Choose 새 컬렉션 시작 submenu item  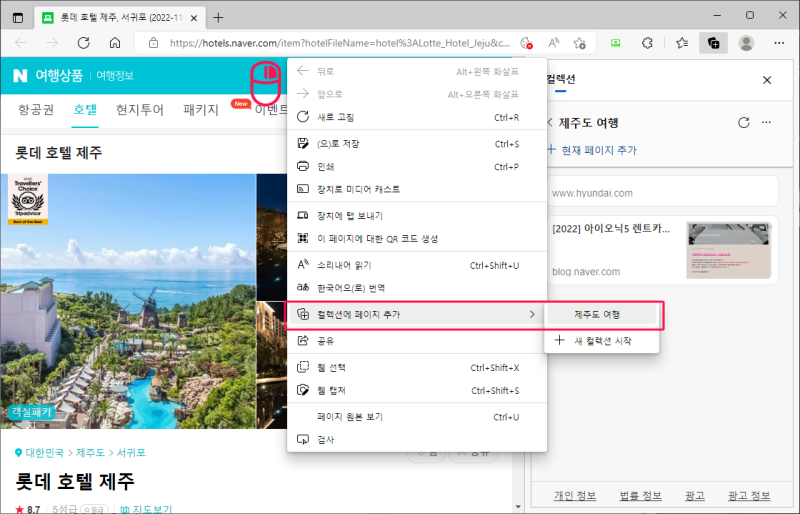click(602, 340)
